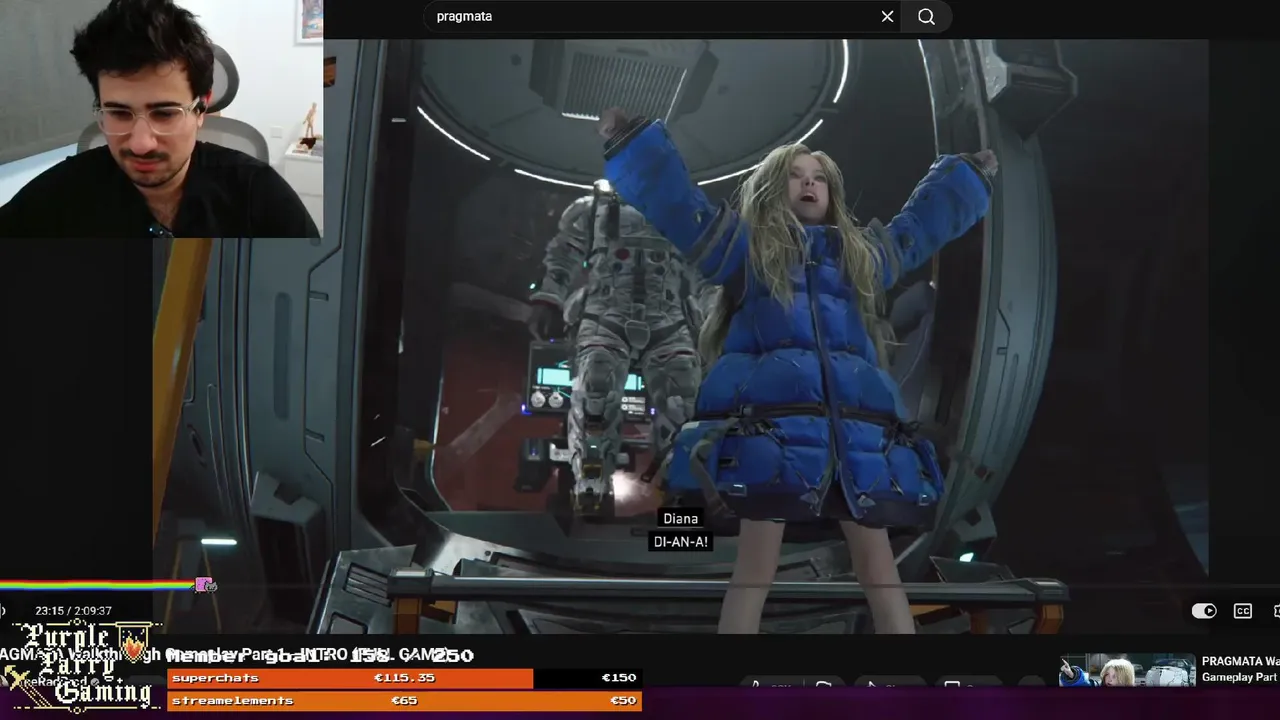Turn on closed captions with CC button
Viewport: 1280px width, 720px height.
coord(1243,611)
